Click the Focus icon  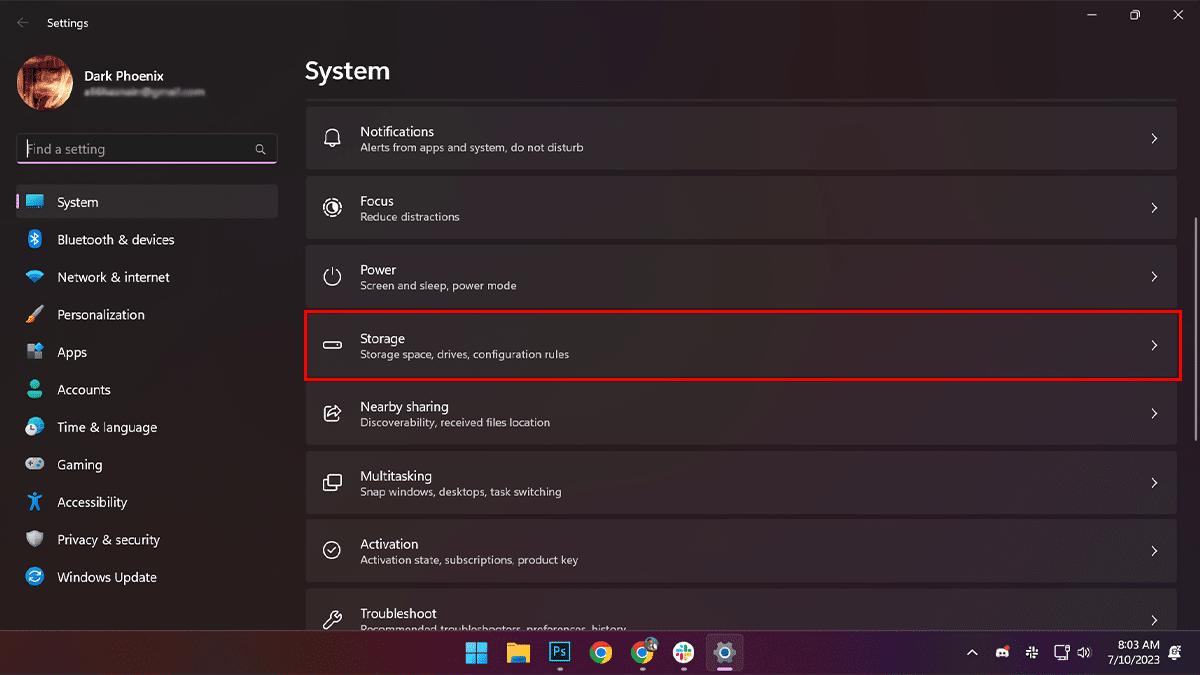332,208
